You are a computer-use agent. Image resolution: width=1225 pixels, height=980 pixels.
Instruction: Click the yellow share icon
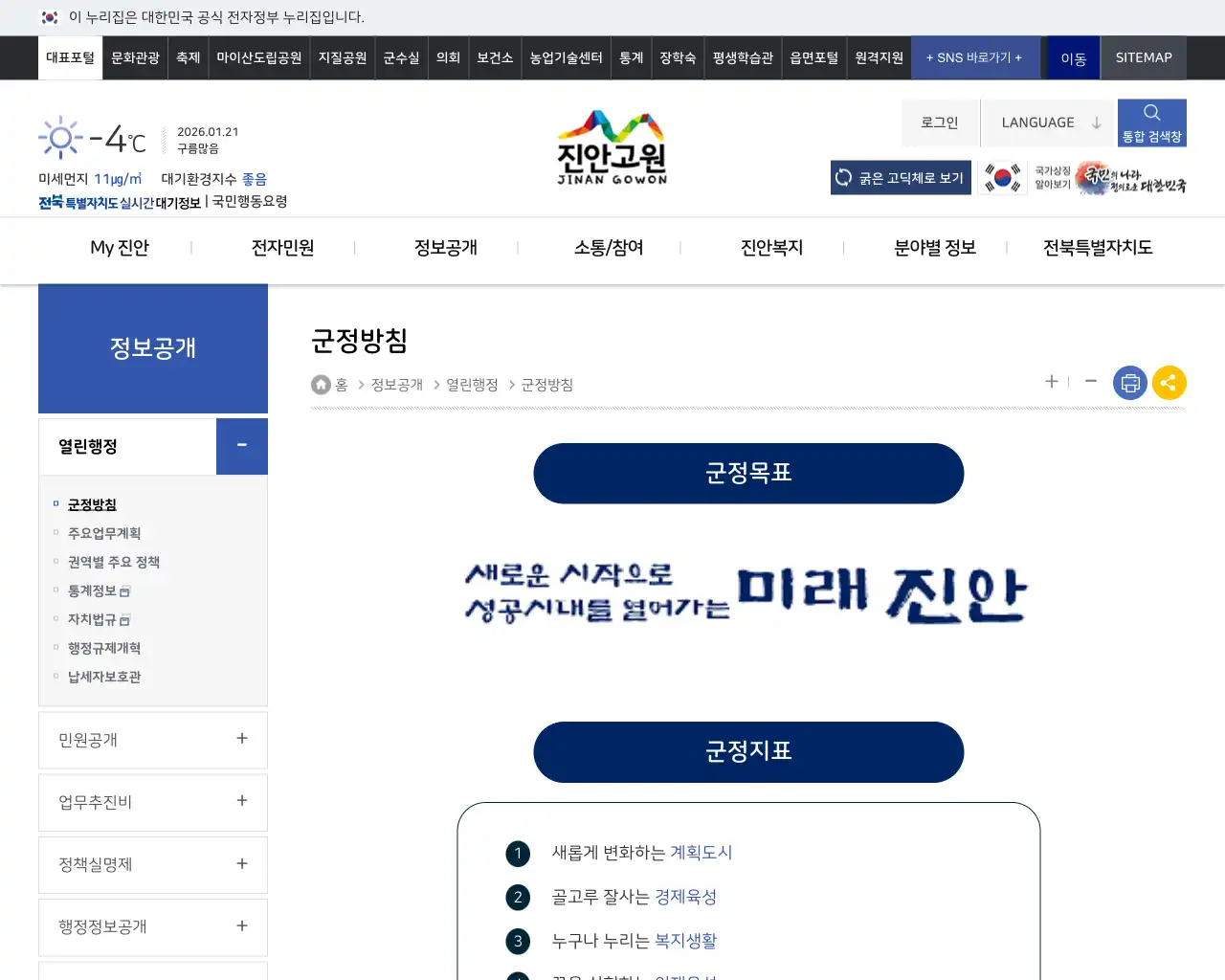click(x=1169, y=382)
